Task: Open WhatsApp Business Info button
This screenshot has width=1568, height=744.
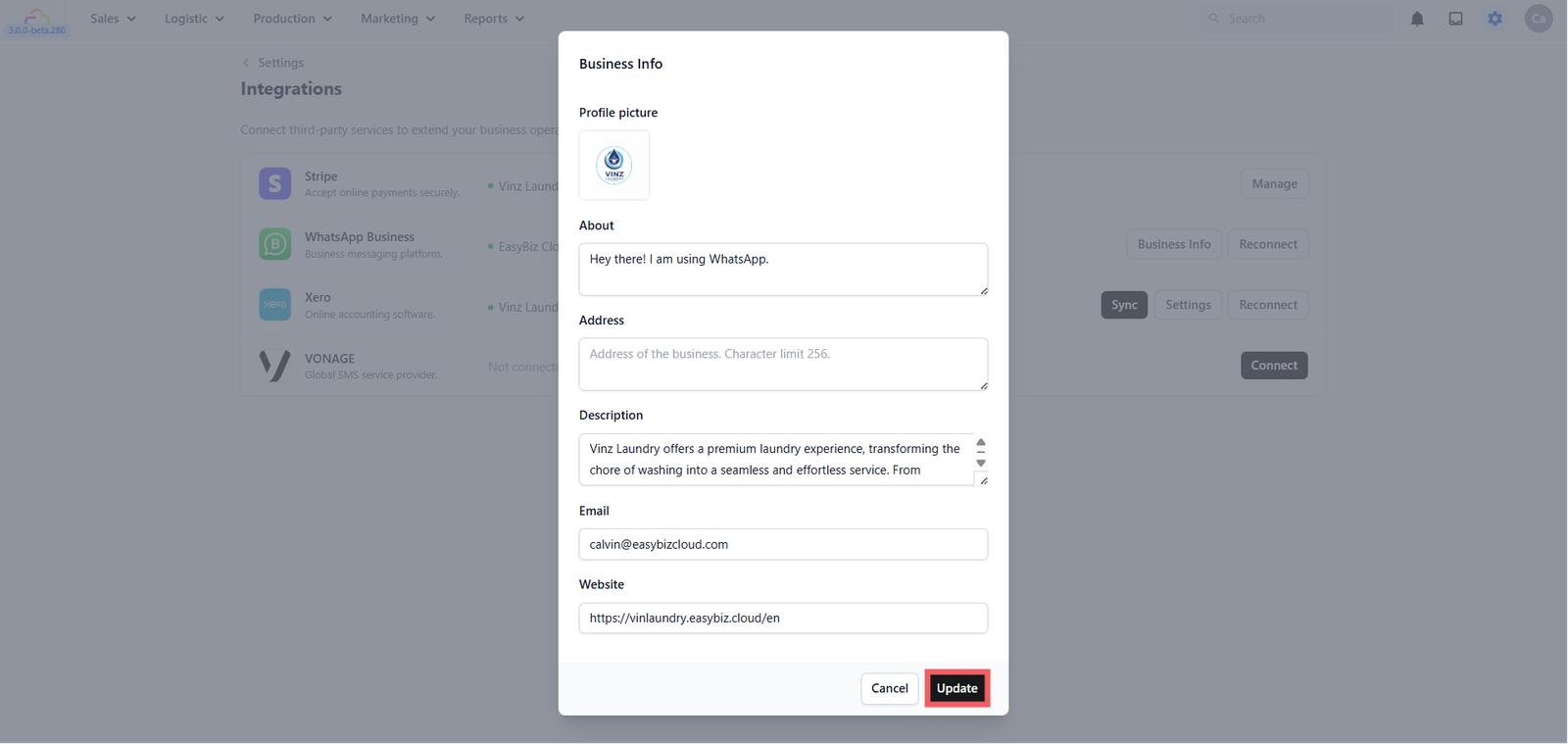Action: coord(1174,244)
